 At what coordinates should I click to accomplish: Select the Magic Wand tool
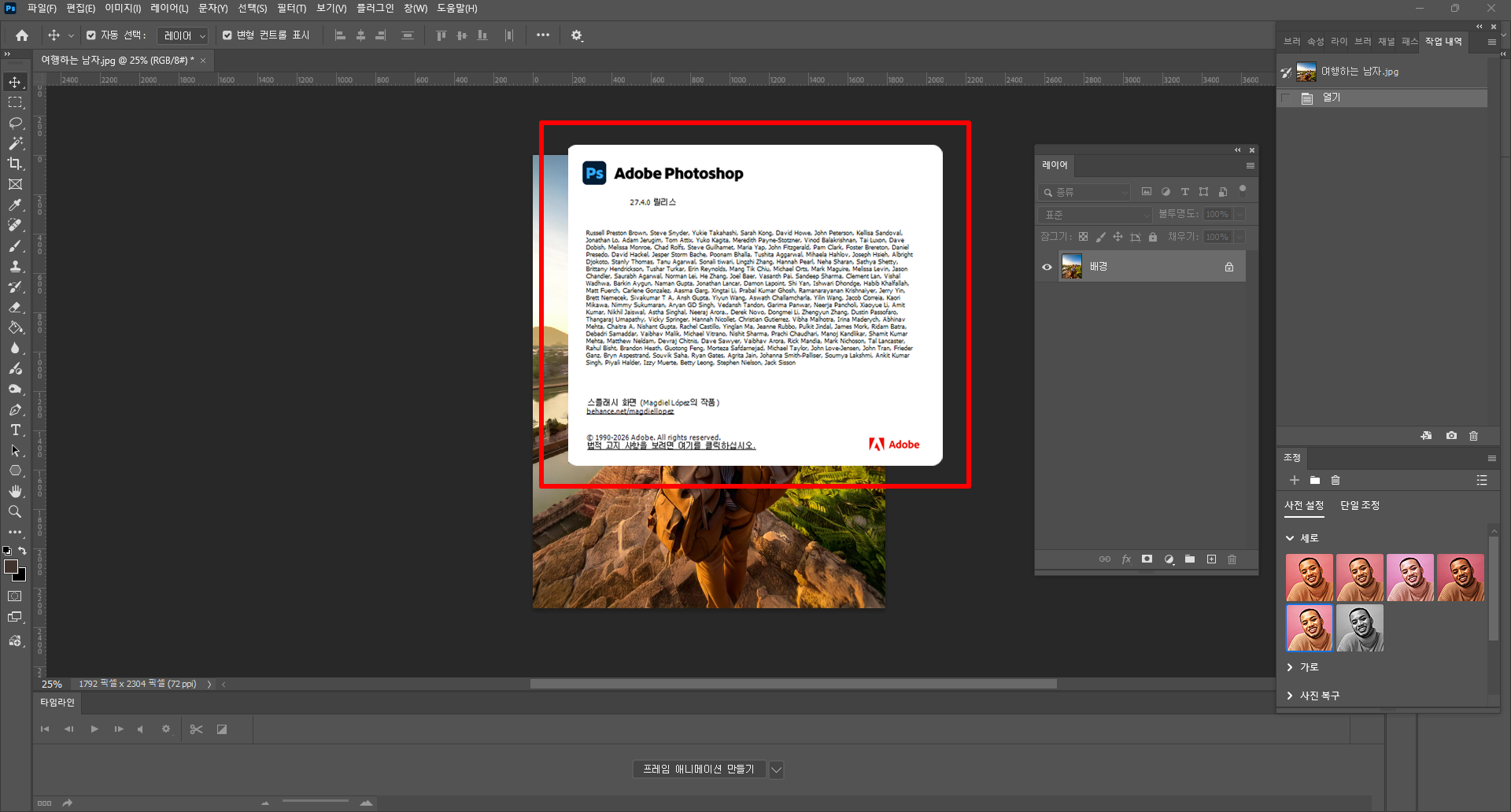click(15, 143)
